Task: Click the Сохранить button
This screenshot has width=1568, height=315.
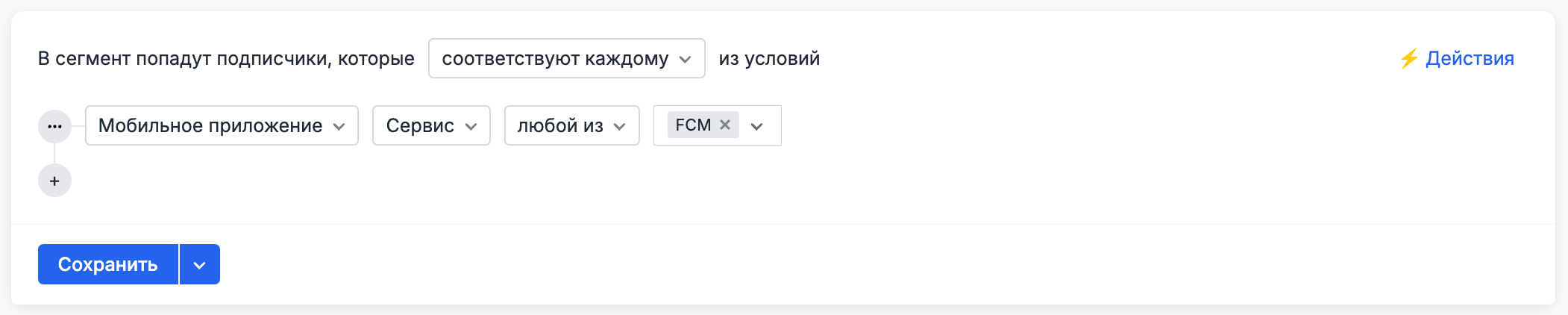Action: pyautogui.click(x=107, y=264)
